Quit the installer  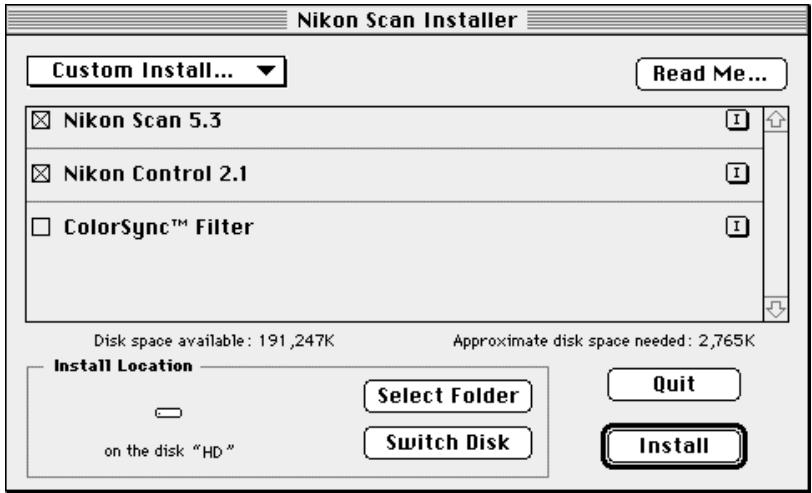click(674, 384)
